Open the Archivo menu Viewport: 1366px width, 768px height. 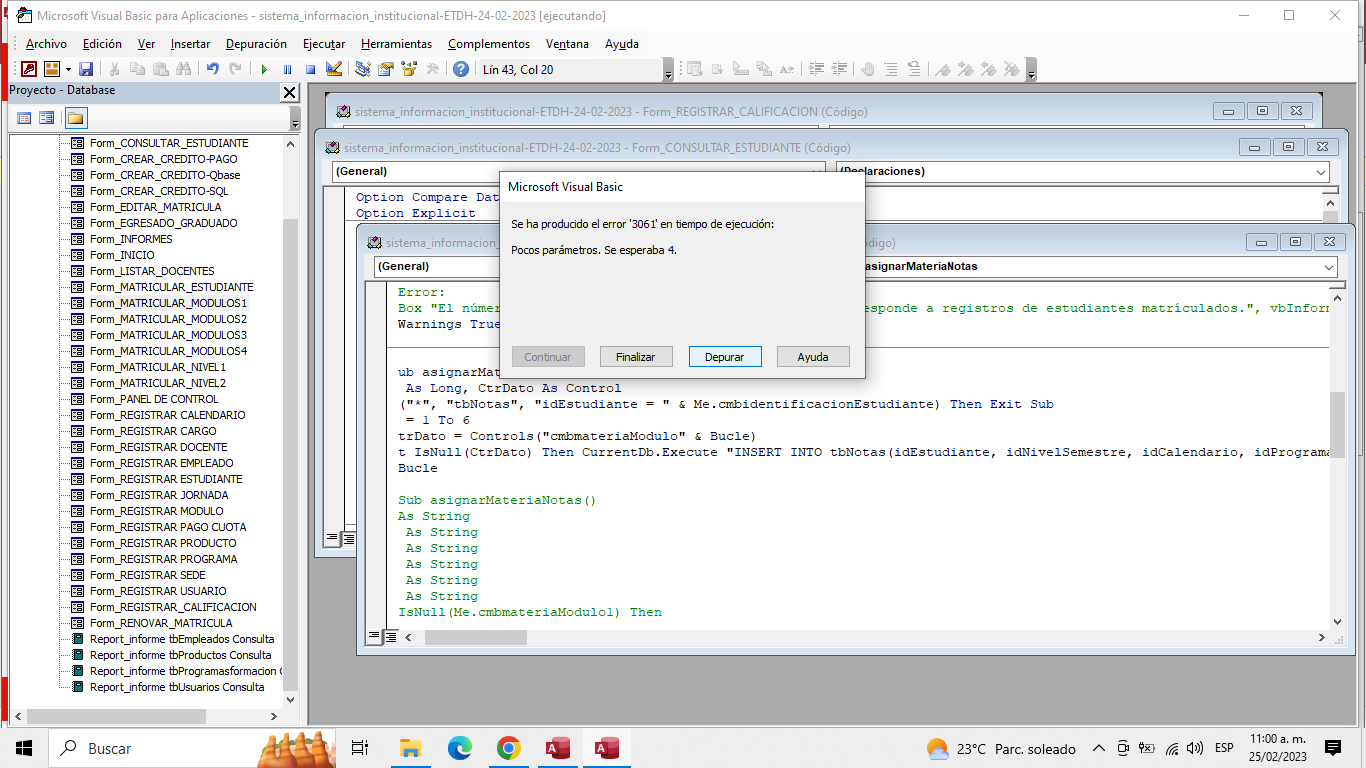(x=46, y=44)
